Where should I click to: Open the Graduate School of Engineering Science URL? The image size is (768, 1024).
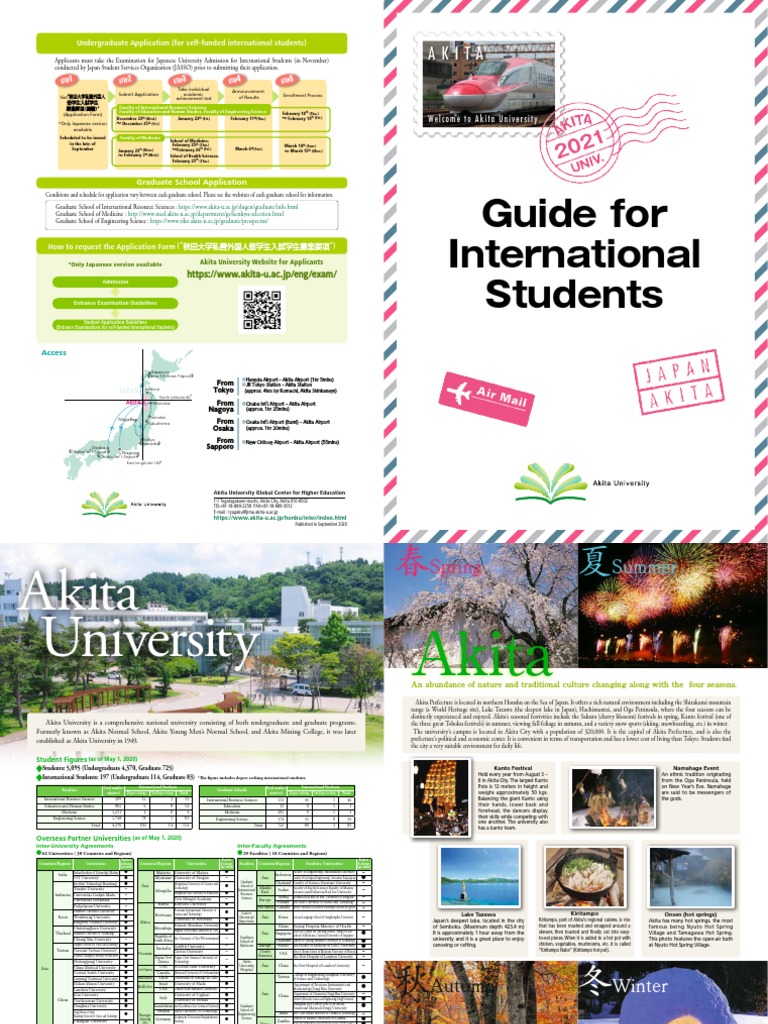(x=209, y=221)
